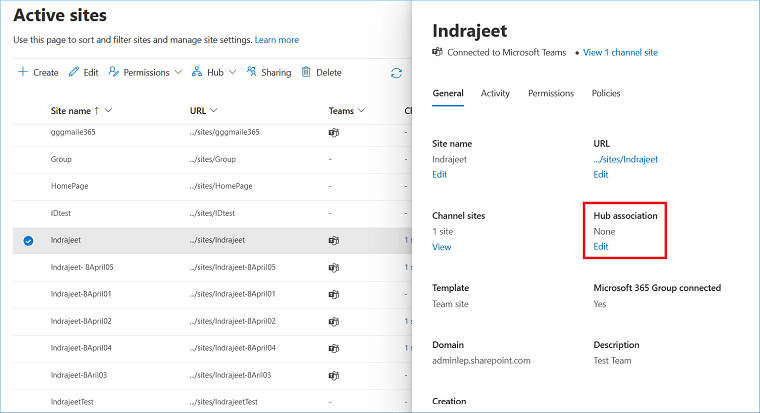Open the .../sites/Indrajeet URL link

(x=626, y=159)
